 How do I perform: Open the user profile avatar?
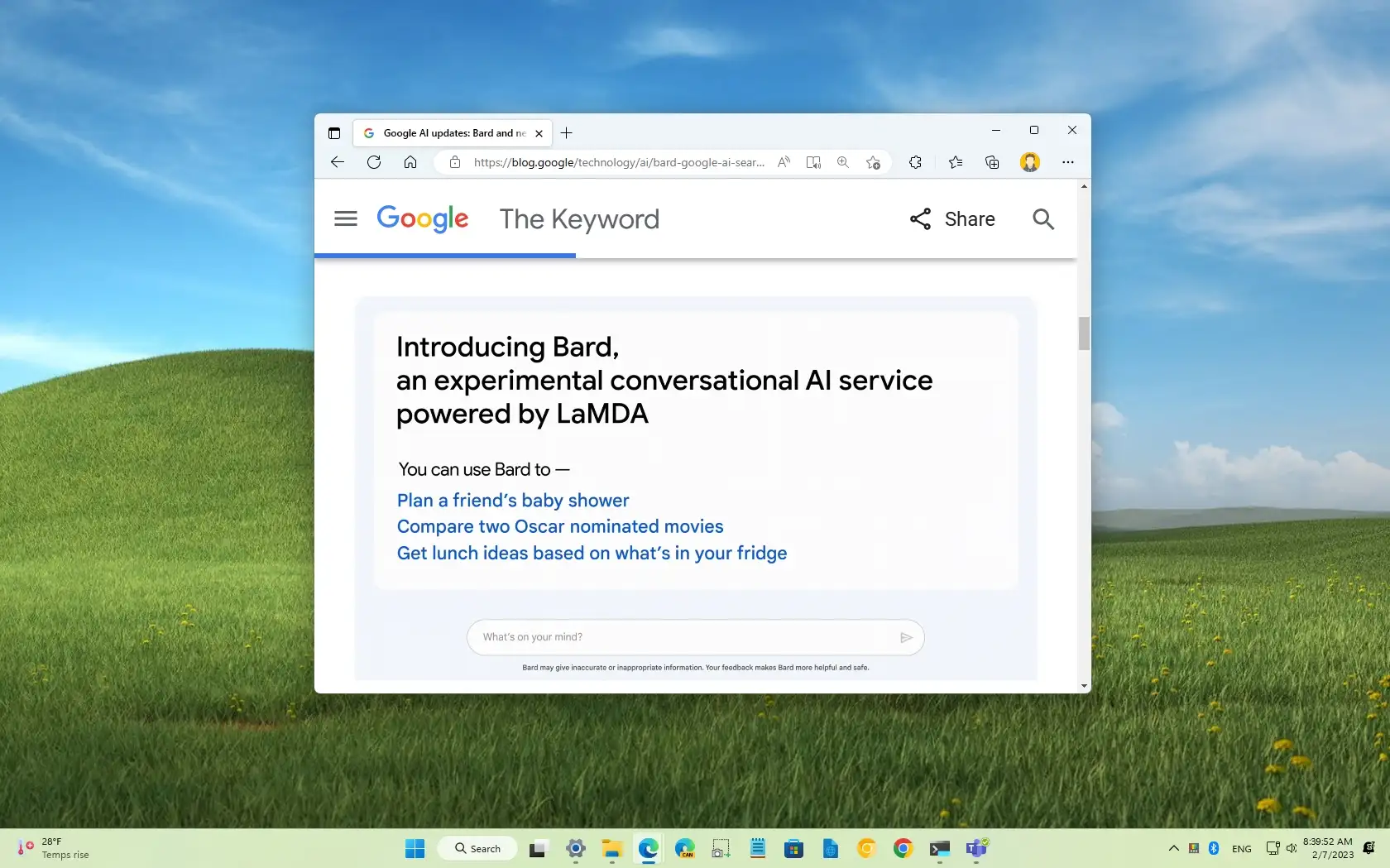(1030, 162)
